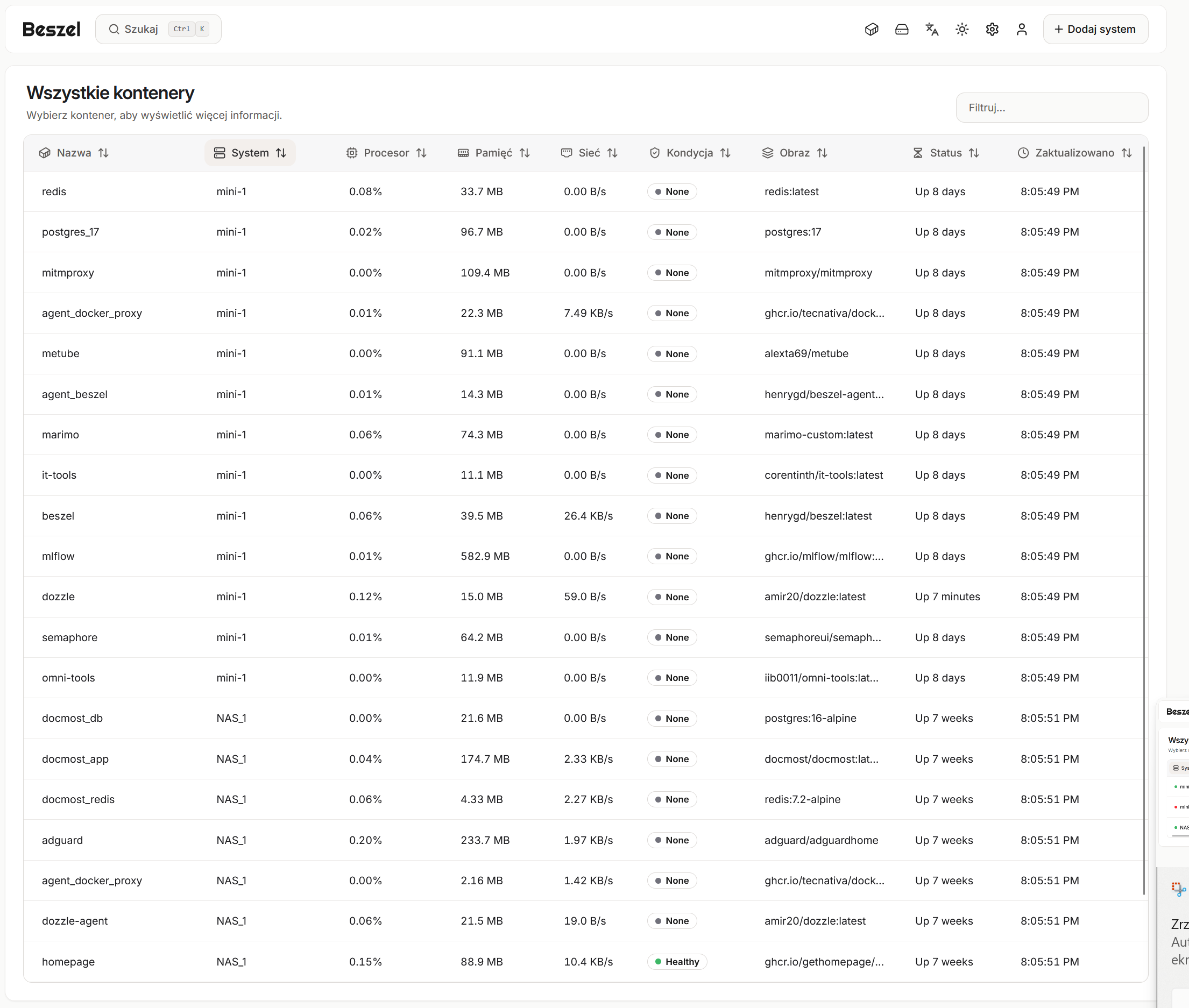Click the clock icon beside Zaktualizowano
1189x1008 pixels.
coord(1023,153)
